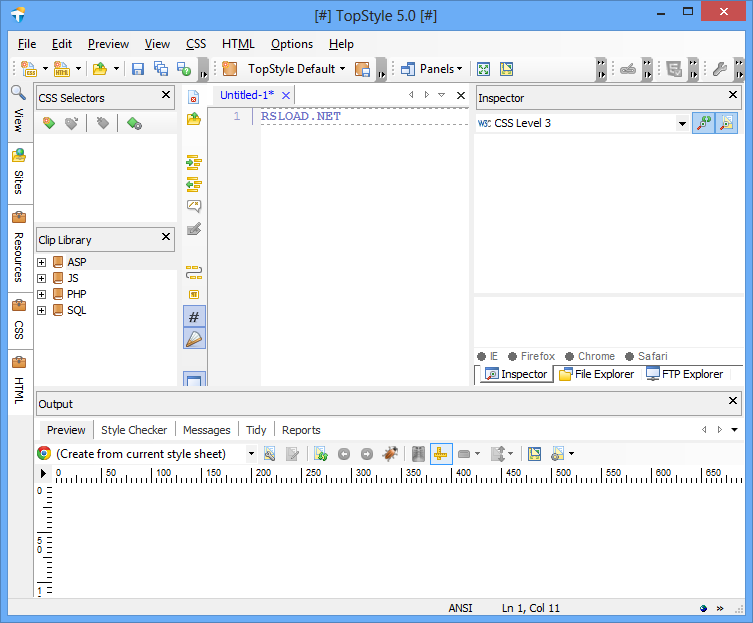Close the CSS Selectors panel
753x623 pixels.
tap(166, 95)
